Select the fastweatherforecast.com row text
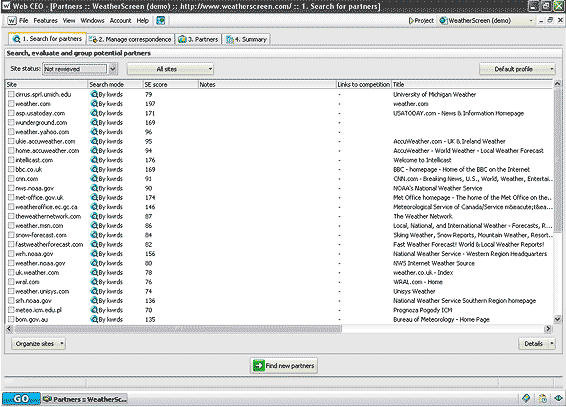This screenshot has width=566, height=407. pos(49,244)
